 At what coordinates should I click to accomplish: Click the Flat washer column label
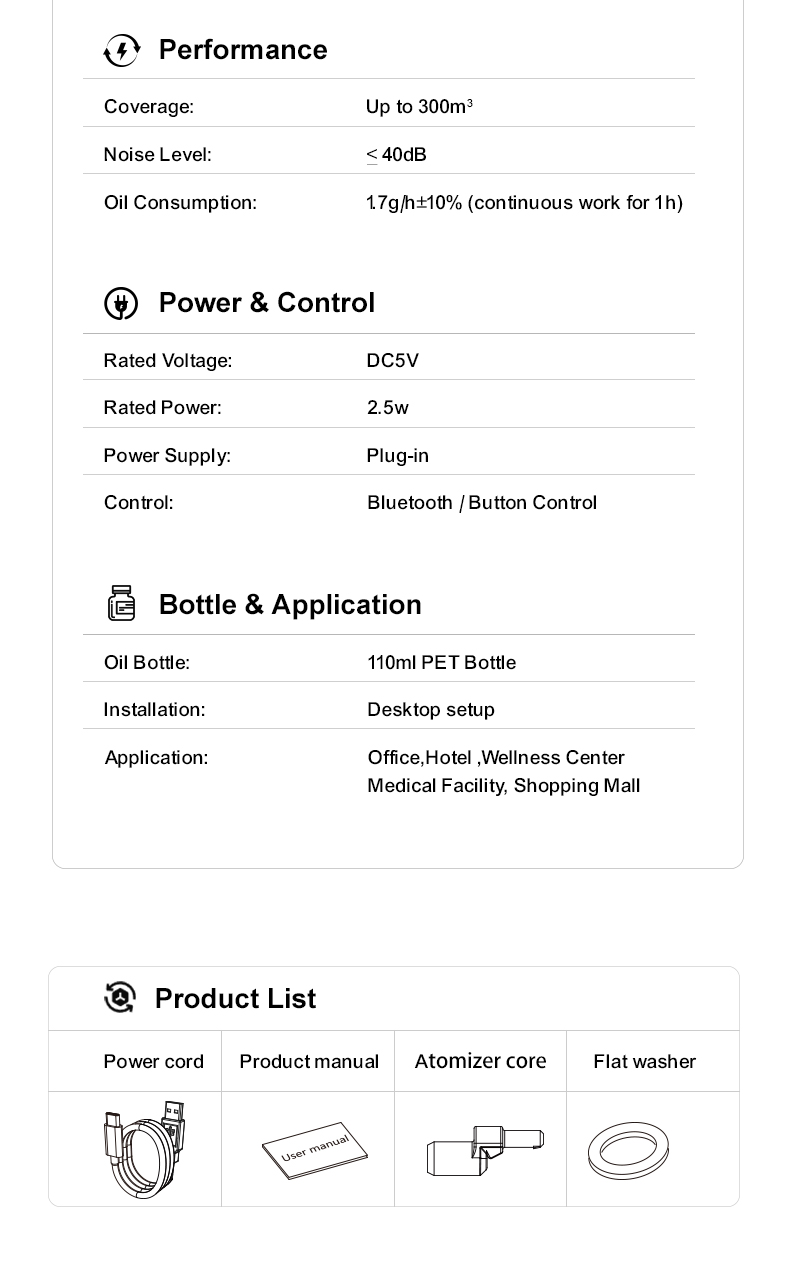coord(644,1062)
